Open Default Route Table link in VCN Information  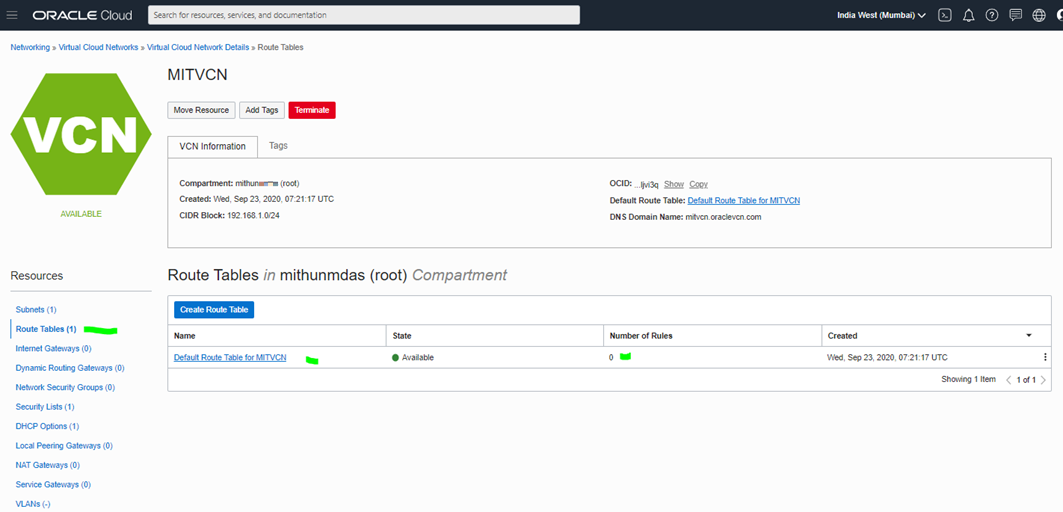744,201
